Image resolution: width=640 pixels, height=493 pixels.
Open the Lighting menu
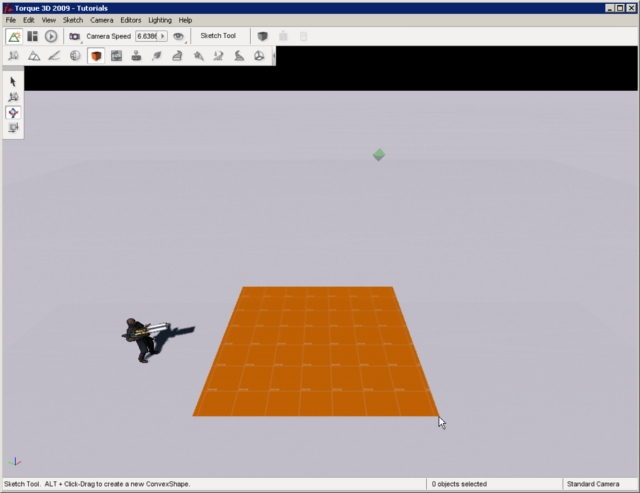click(x=159, y=20)
